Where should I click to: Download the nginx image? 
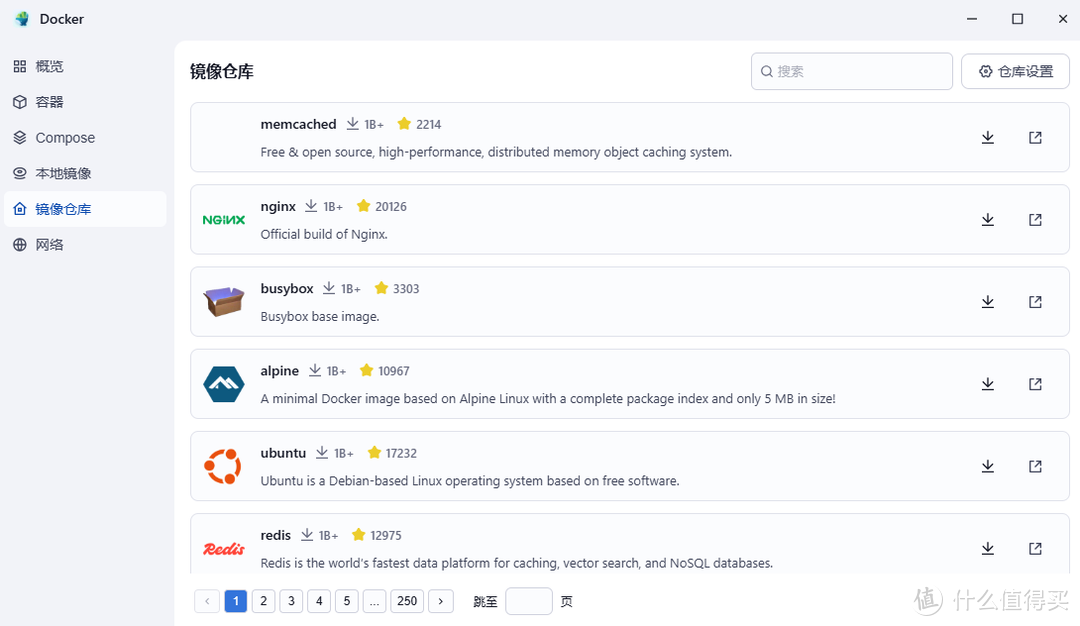pos(988,220)
